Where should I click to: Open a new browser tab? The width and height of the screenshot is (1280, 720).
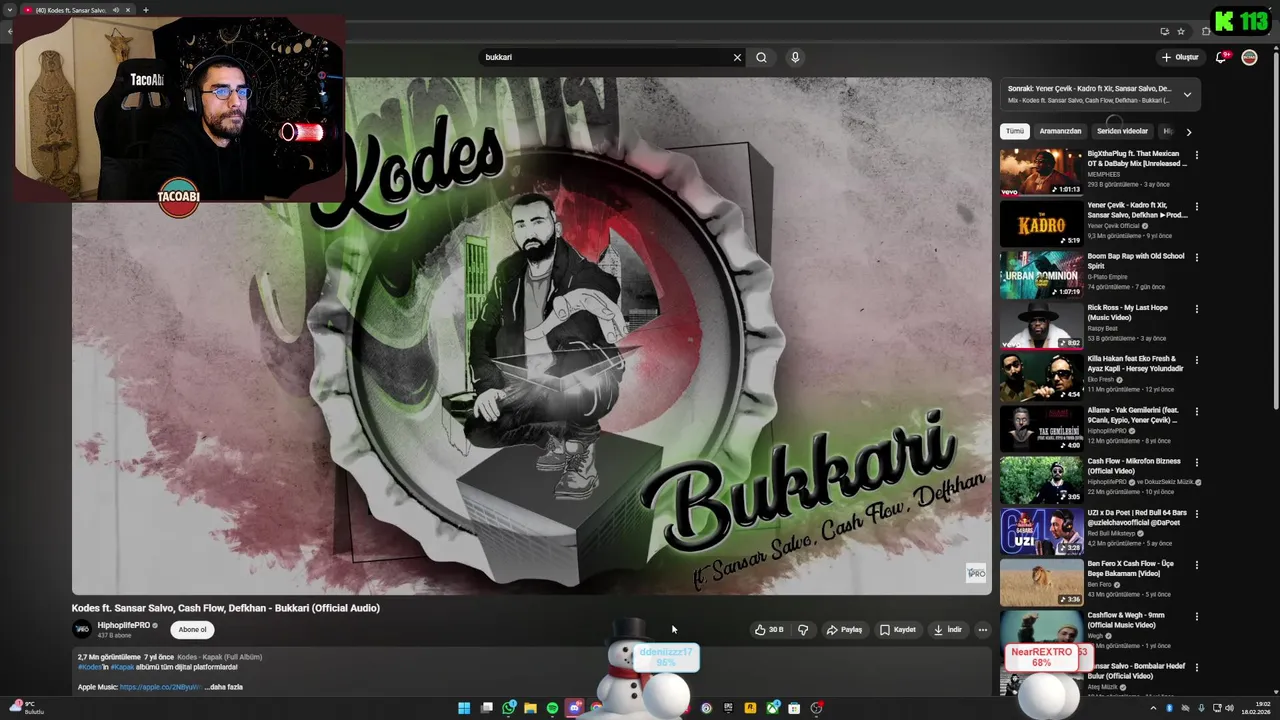145,10
